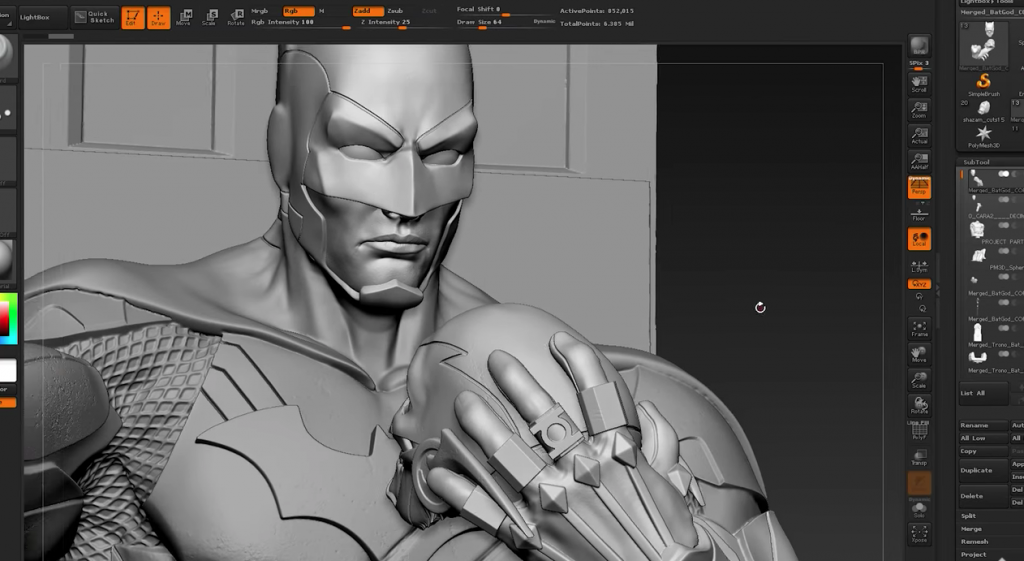Toggle Transp transparency mode
1024x561 pixels.
[920, 457]
